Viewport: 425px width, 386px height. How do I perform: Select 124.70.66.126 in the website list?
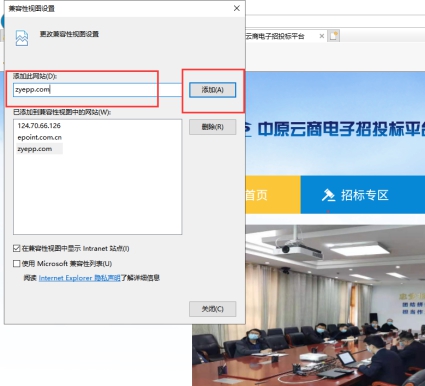[x=39, y=126]
